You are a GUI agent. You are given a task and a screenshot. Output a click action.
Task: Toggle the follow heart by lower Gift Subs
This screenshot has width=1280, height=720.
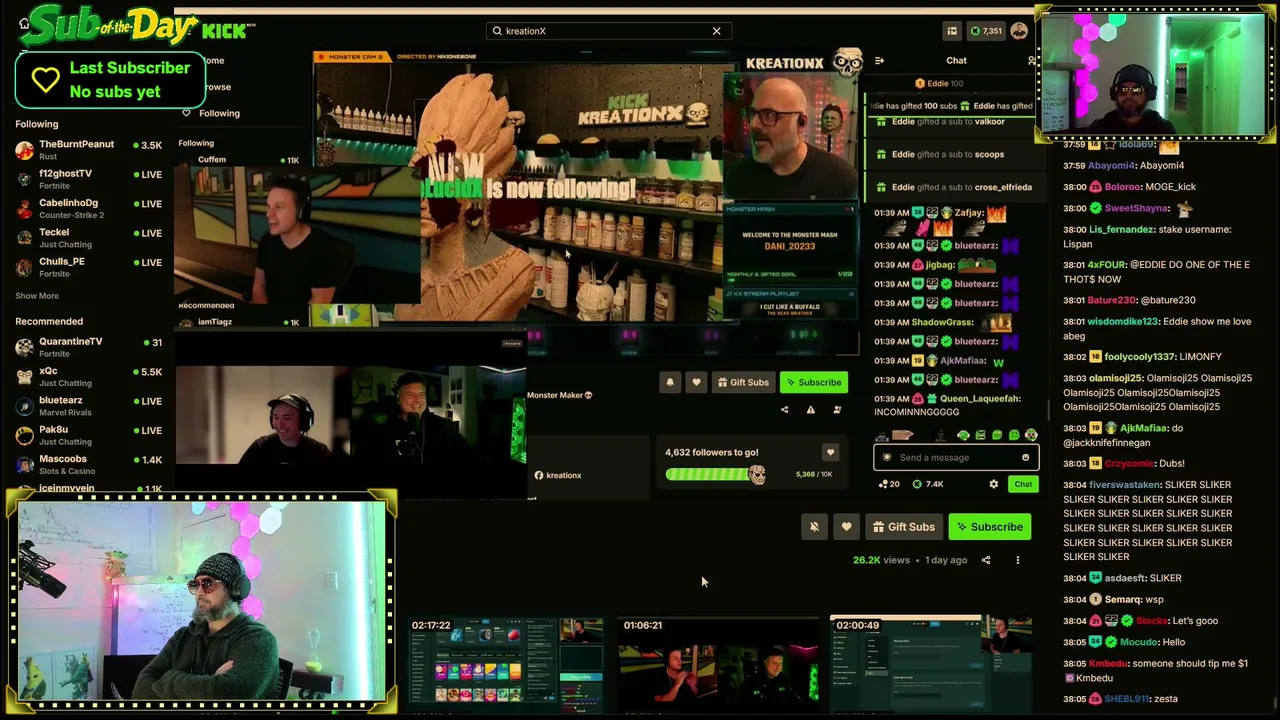click(x=846, y=527)
